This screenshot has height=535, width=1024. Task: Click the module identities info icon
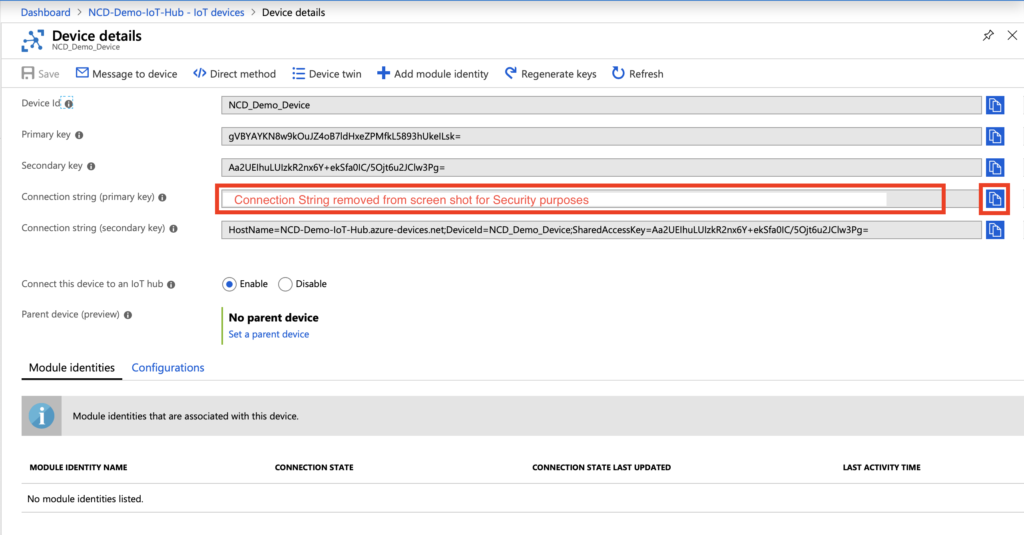pyautogui.click(x=41, y=415)
